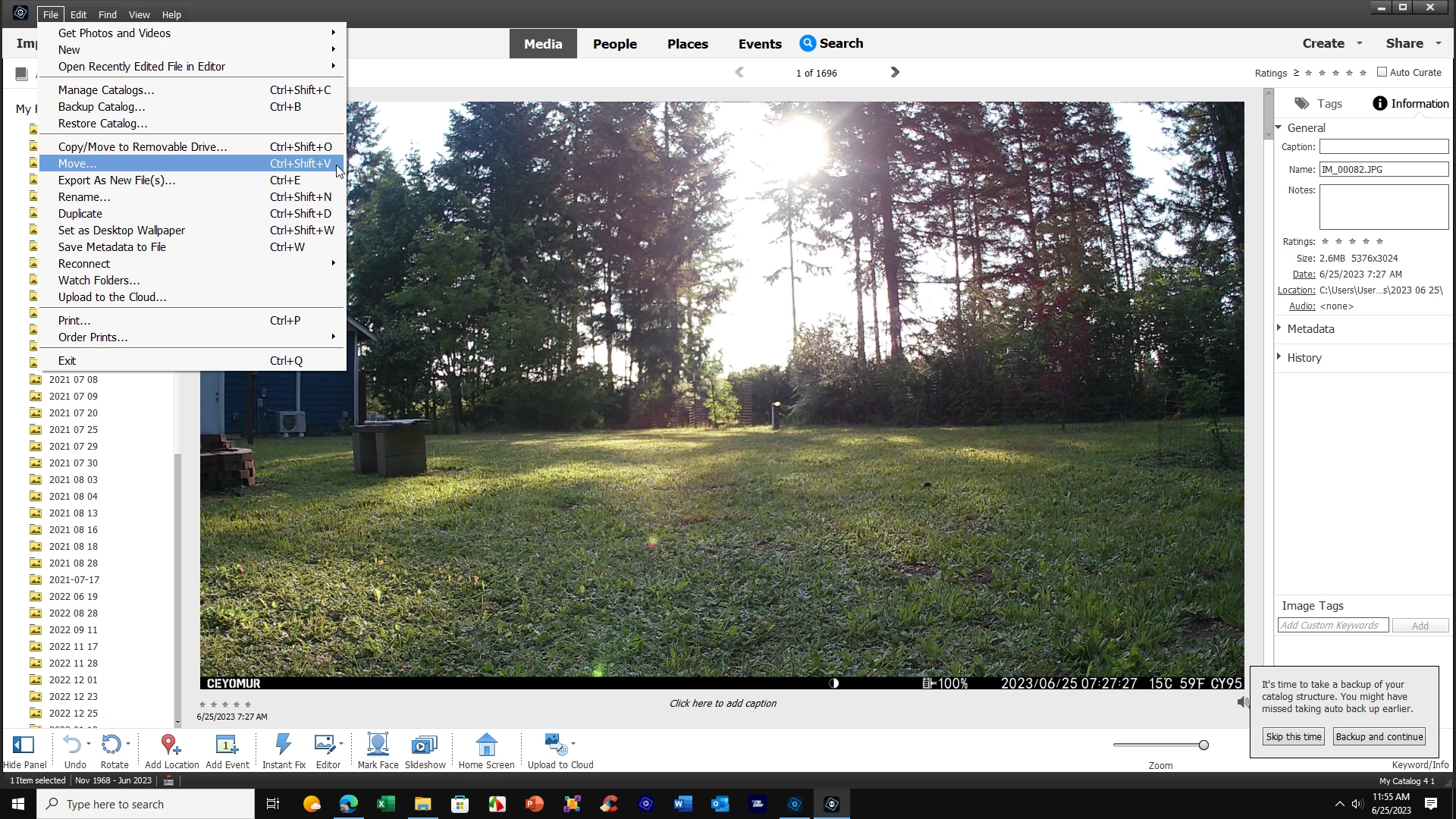Open the Create dropdown menu
Image resolution: width=1456 pixels, height=819 pixels.
[1332, 43]
